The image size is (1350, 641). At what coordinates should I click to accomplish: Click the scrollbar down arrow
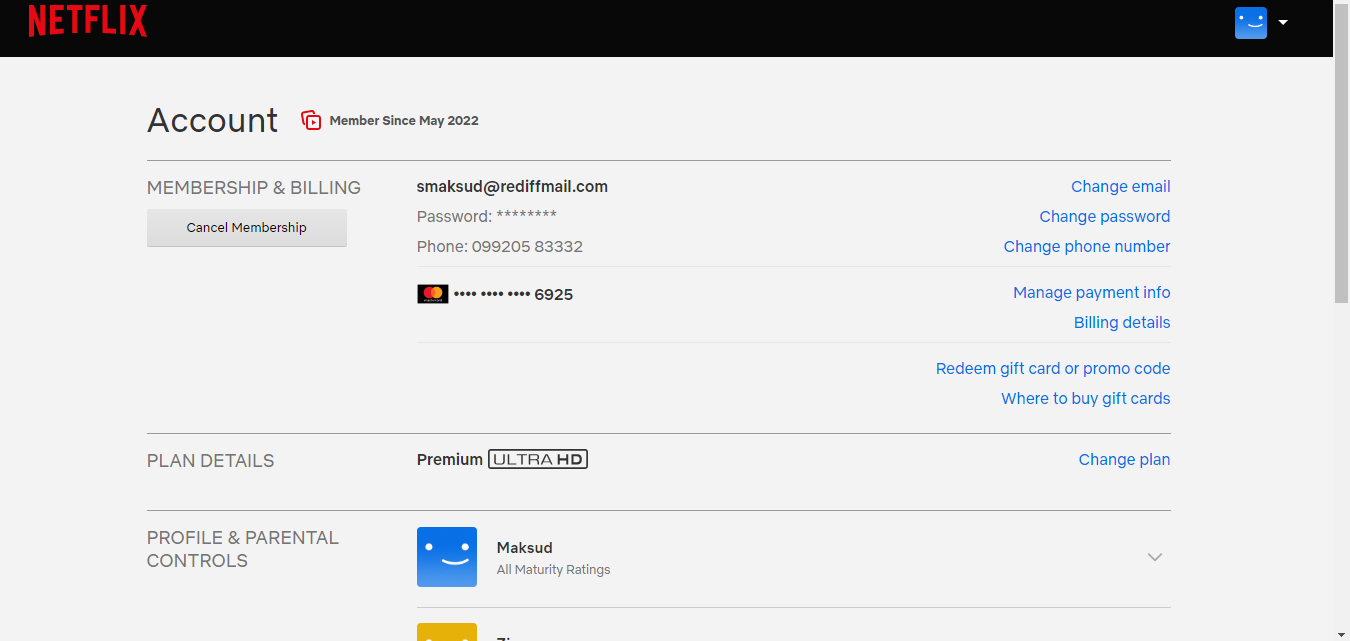coord(1341,634)
